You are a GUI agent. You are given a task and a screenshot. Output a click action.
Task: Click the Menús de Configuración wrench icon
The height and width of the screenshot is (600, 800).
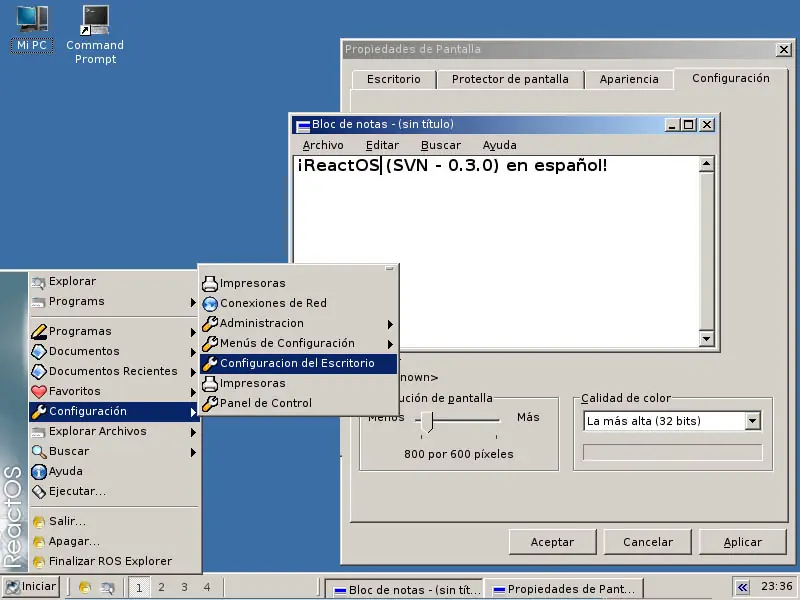(x=210, y=343)
